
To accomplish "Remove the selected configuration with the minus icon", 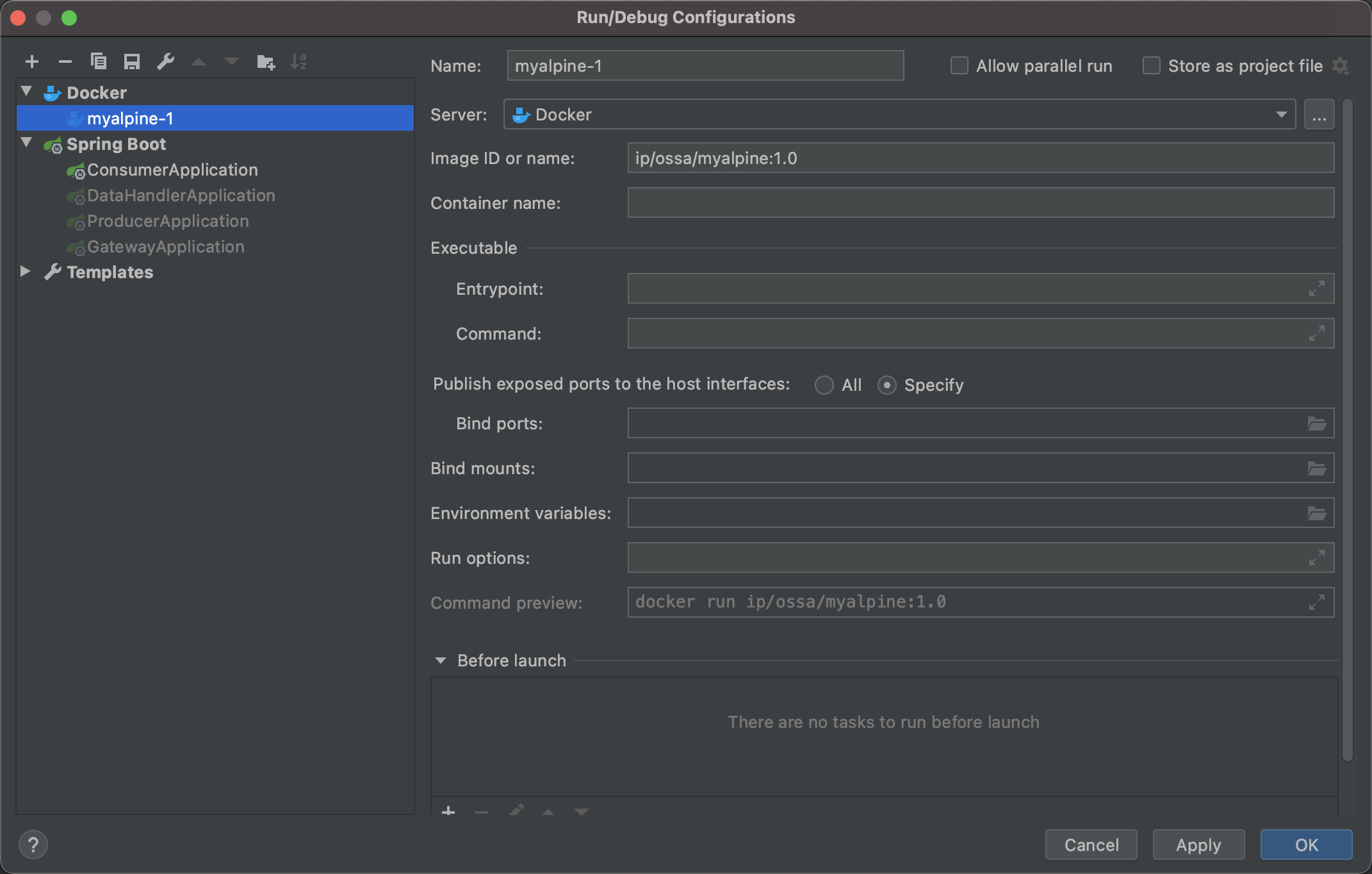I will [x=65, y=62].
